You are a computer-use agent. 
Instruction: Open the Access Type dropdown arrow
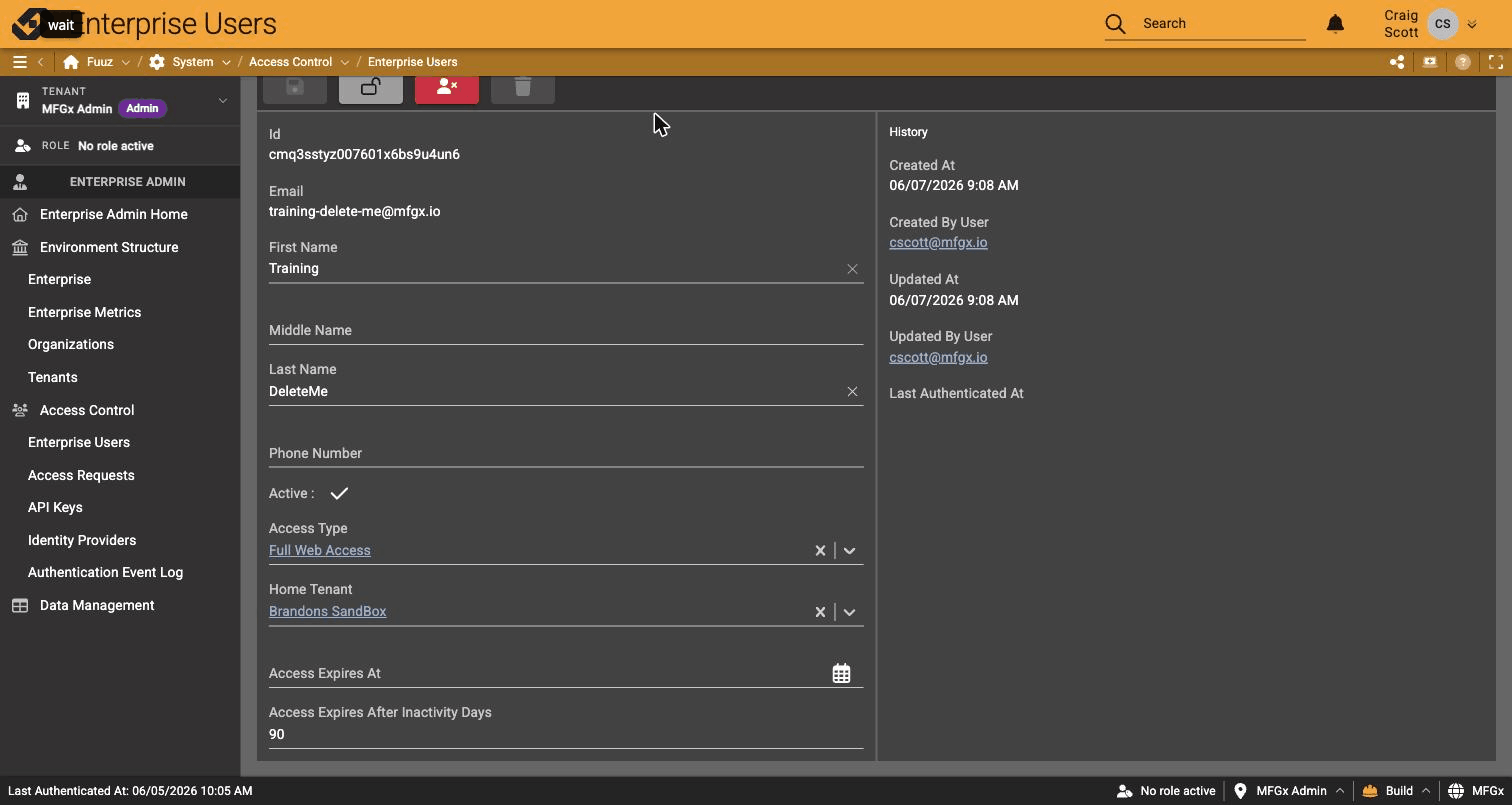850,551
